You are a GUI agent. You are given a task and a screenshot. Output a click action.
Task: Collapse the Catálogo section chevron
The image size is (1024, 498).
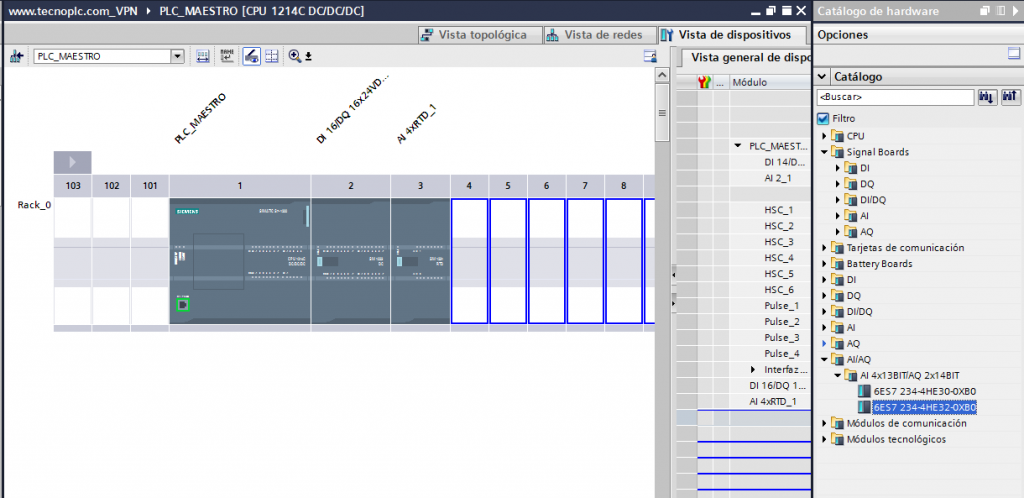pos(823,77)
